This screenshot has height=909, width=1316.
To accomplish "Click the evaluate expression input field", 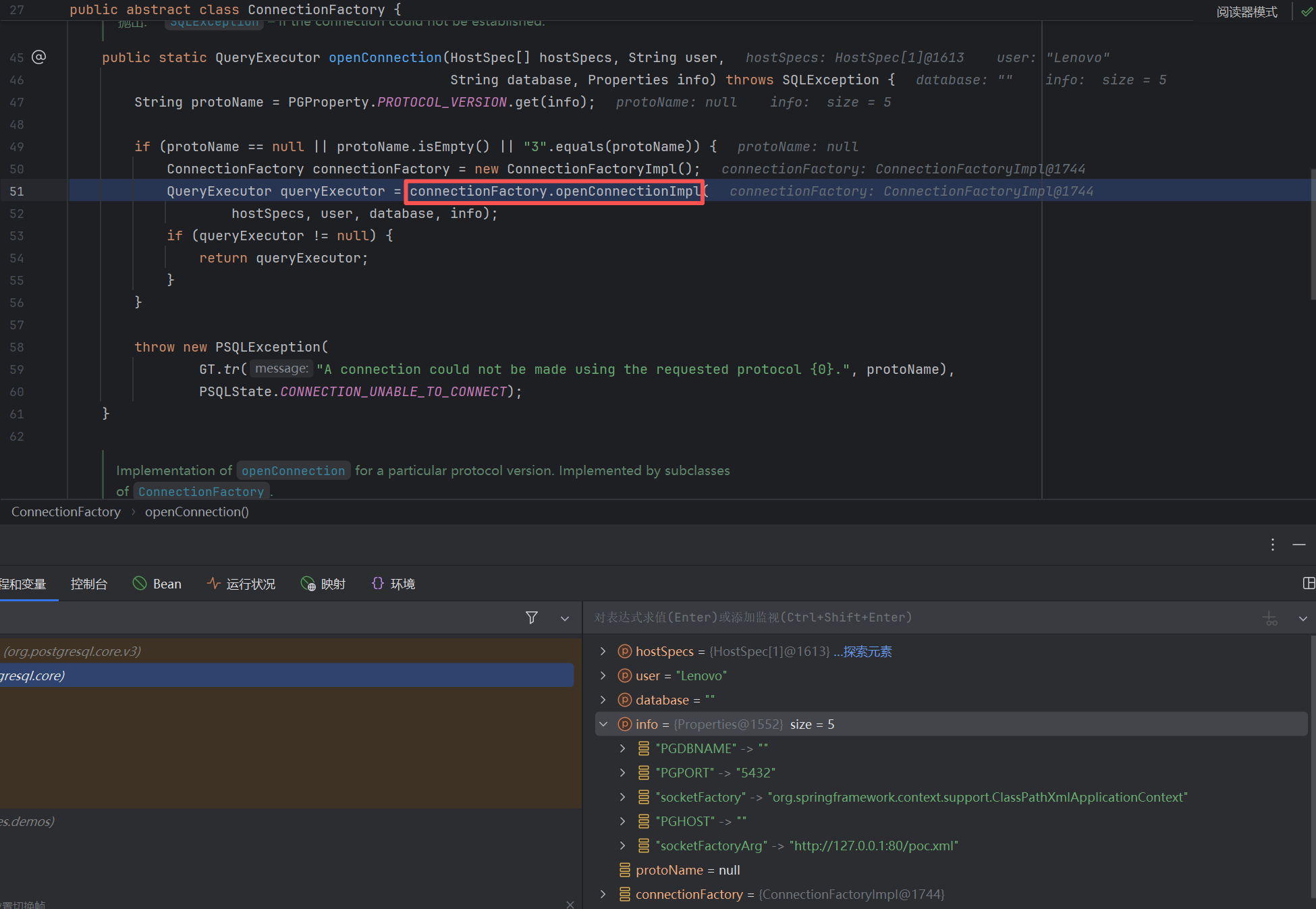I will [877, 617].
